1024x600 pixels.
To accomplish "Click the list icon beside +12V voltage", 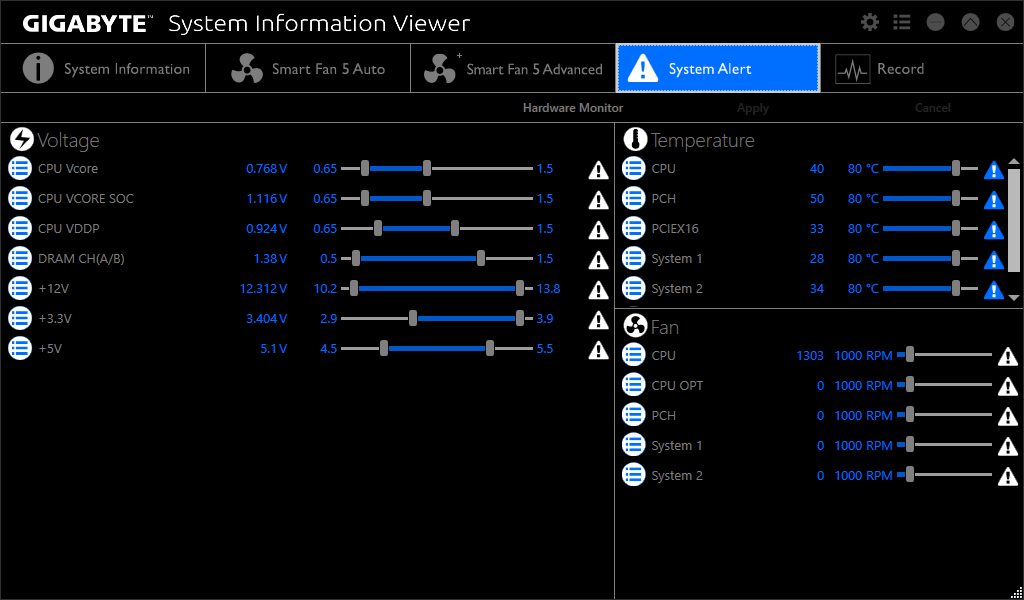I will pyautogui.click(x=20, y=289).
